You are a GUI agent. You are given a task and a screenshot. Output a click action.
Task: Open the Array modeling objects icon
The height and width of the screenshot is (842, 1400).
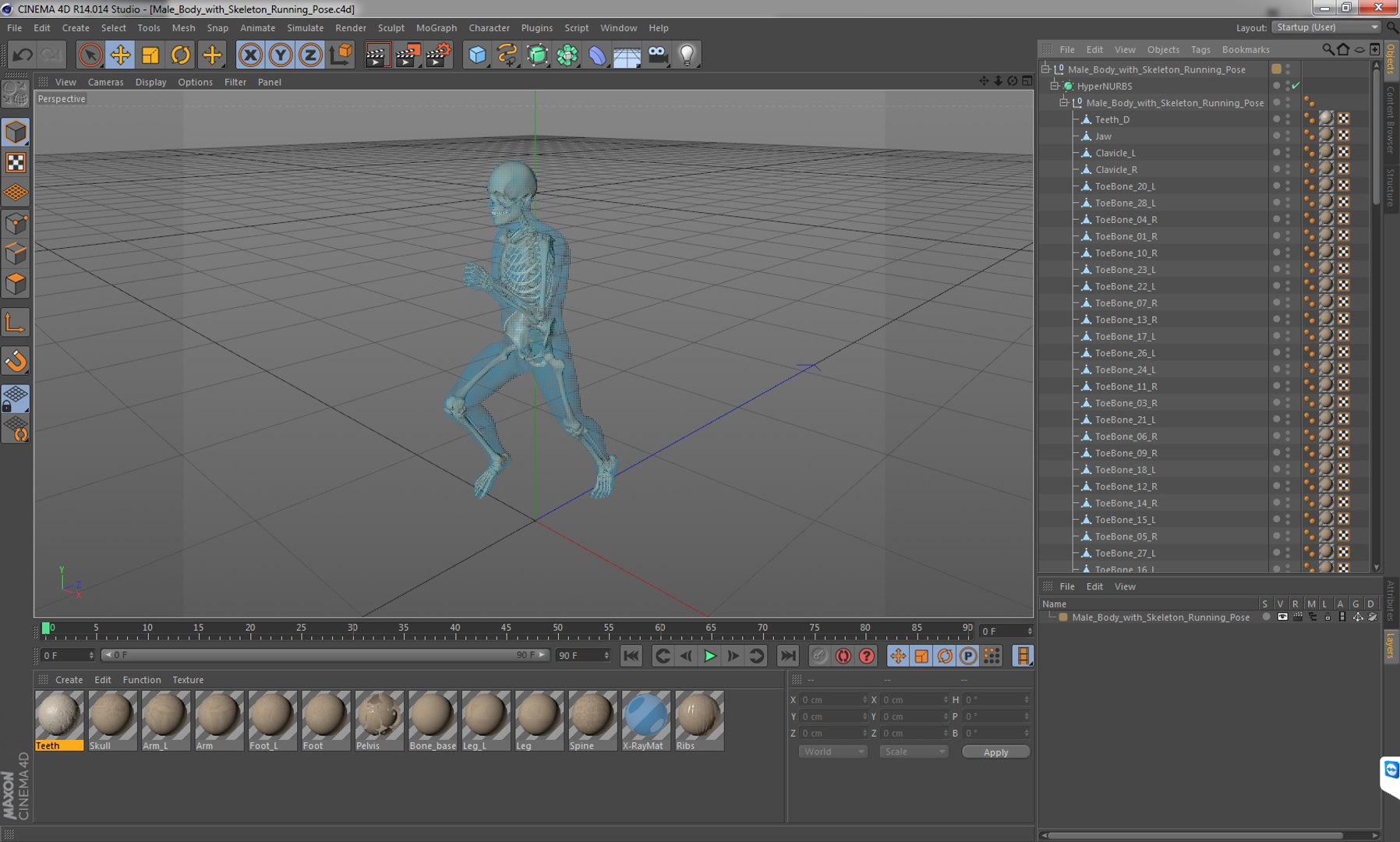[567, 55]
